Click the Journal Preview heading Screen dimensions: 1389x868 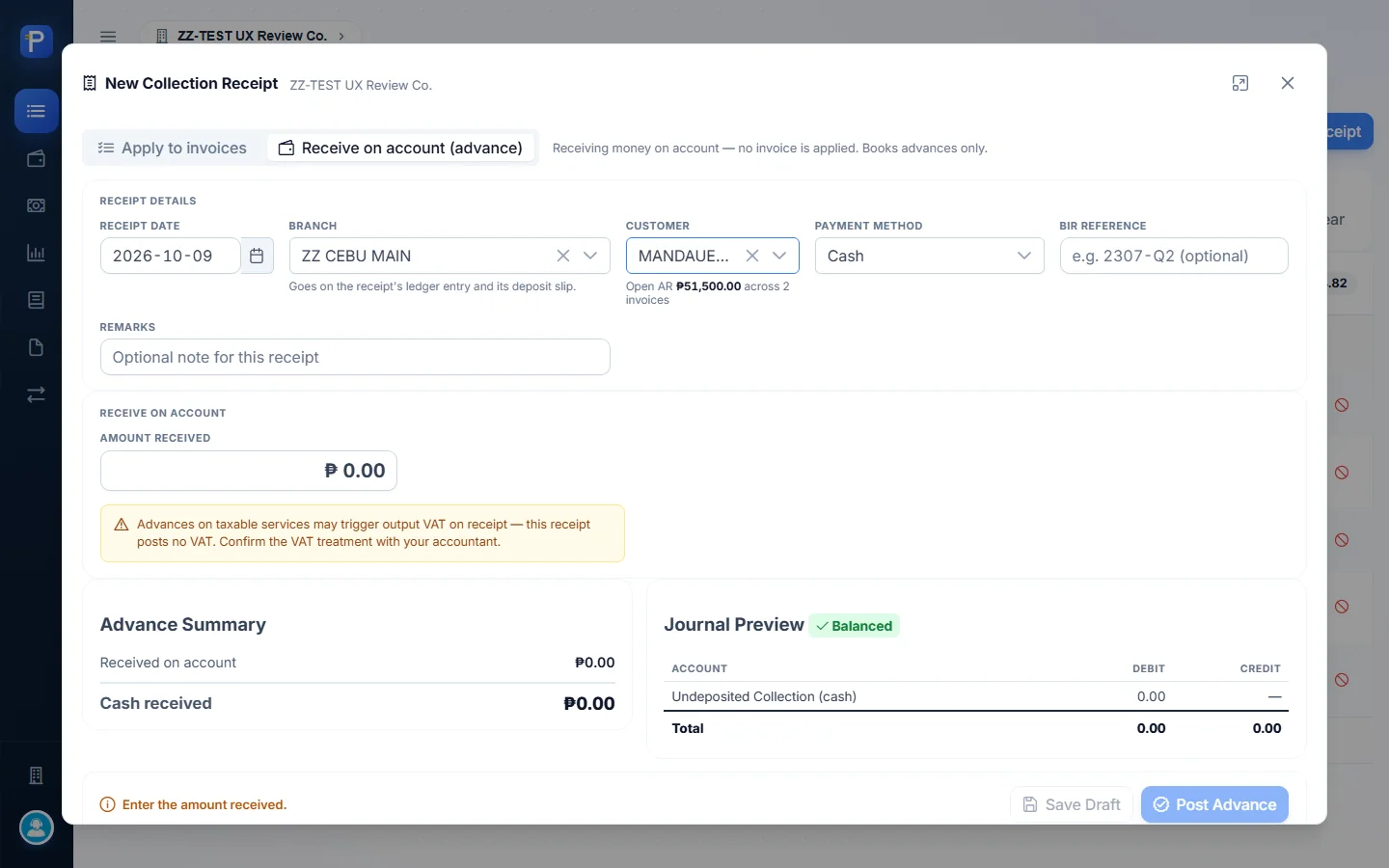coord(734,625)
